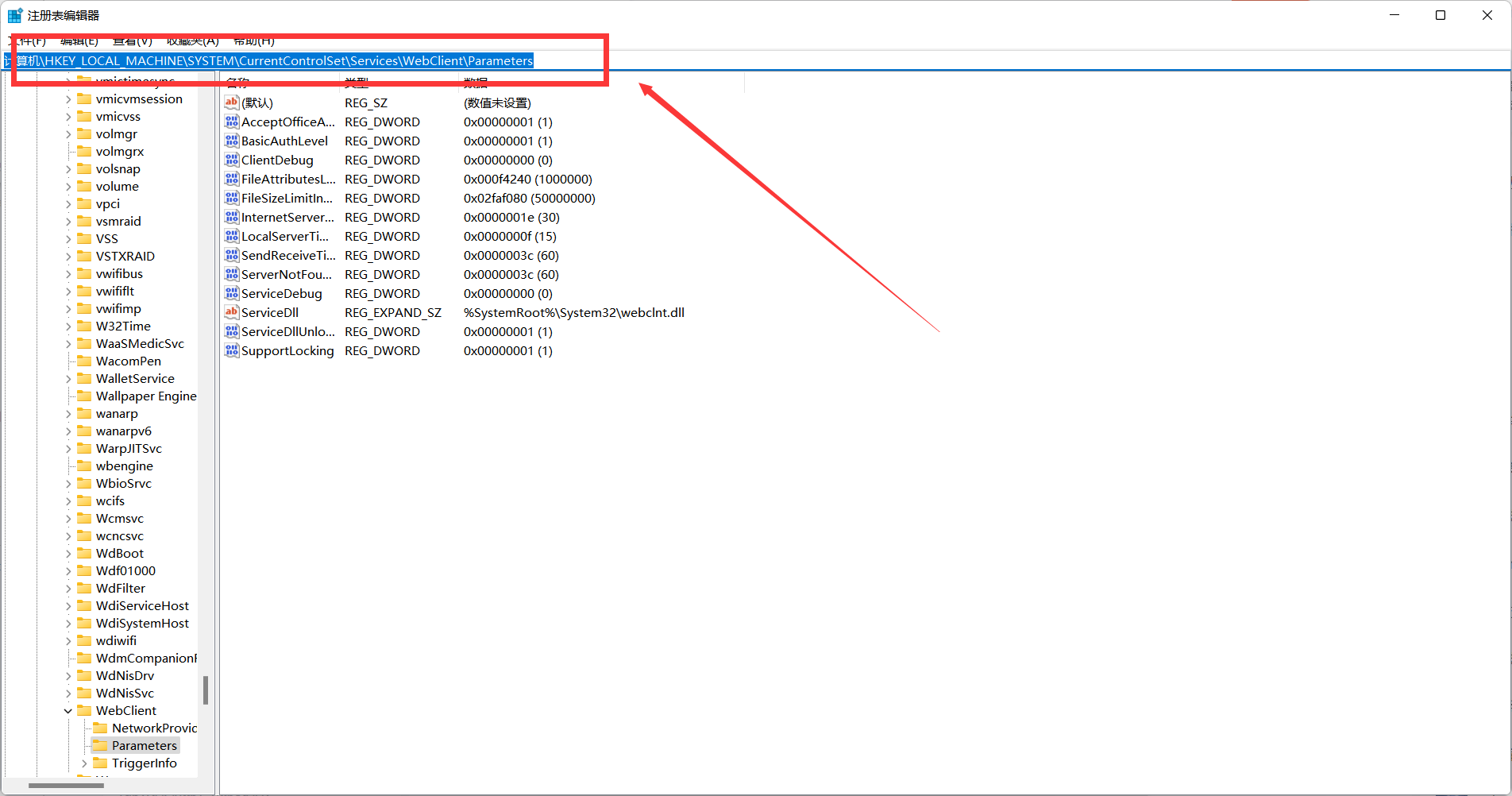Click the string icon for ServiceDll
This screenshot has height=796, width=1512.
(232, 312)
